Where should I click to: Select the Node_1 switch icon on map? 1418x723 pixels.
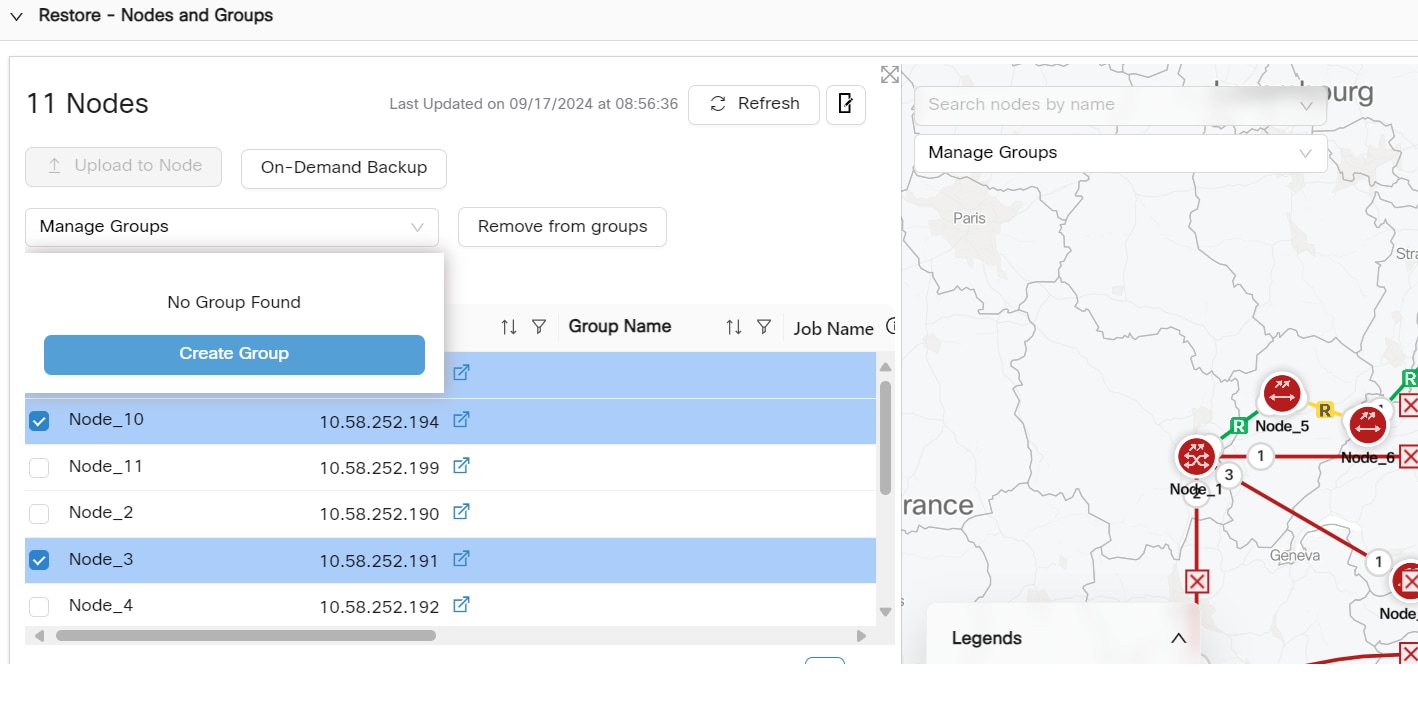point(1195,456)
